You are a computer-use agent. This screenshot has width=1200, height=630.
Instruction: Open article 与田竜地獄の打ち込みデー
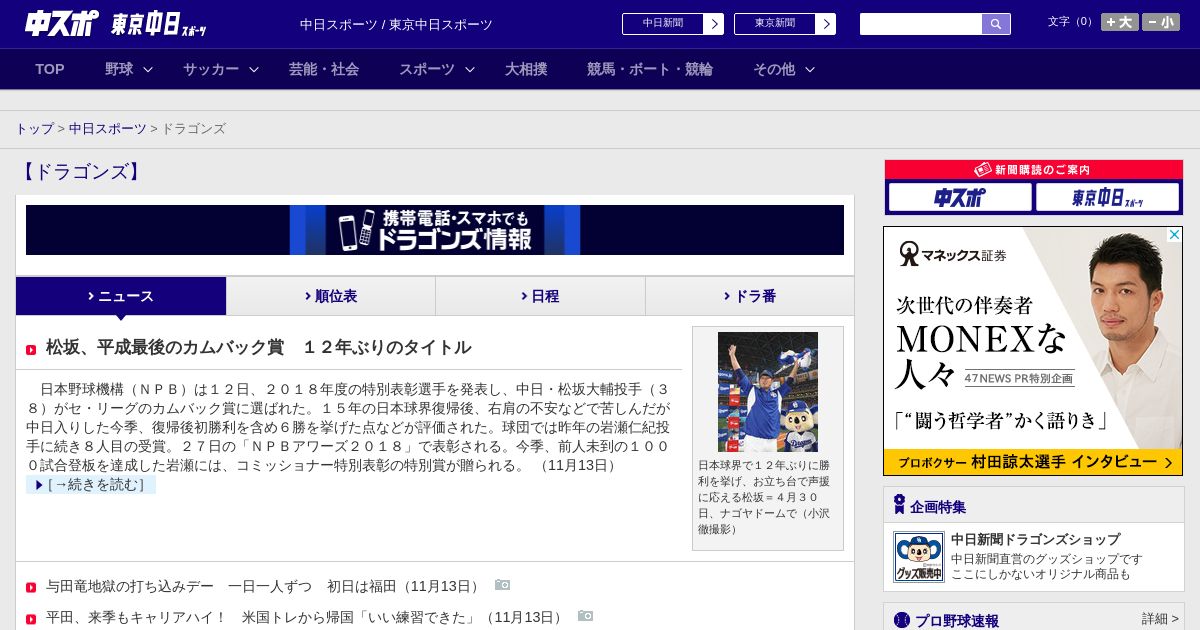click(265, 586)
